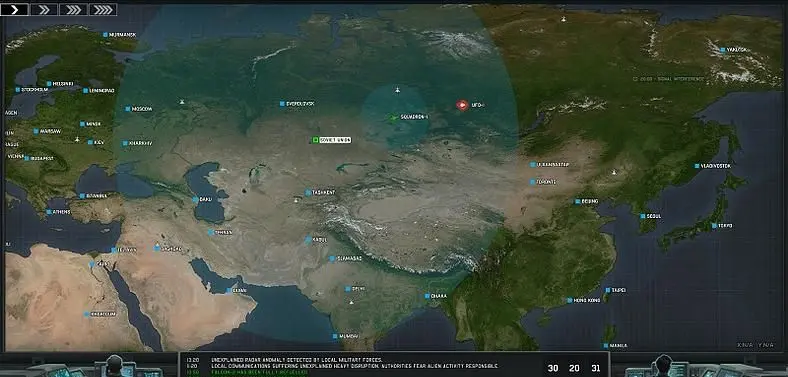Set game speed to single arrow
Viewport: 788px width, 377px height.
pos(15,10)
